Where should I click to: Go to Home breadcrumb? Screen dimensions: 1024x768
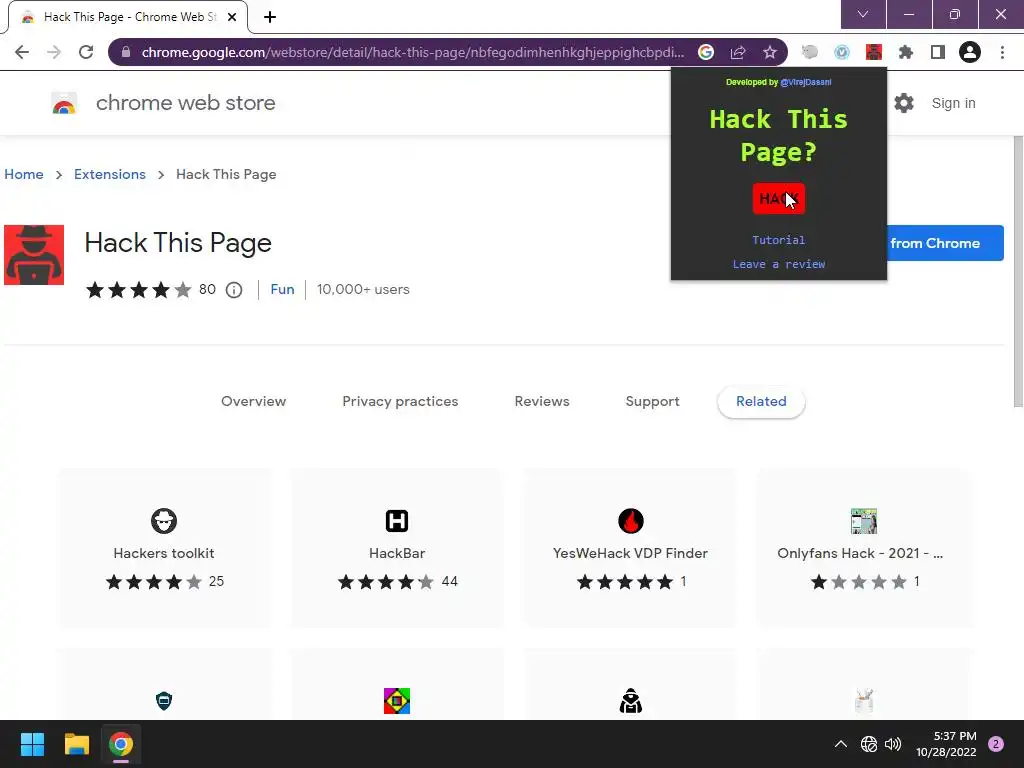pyautogui.click(x=24, y=174)
